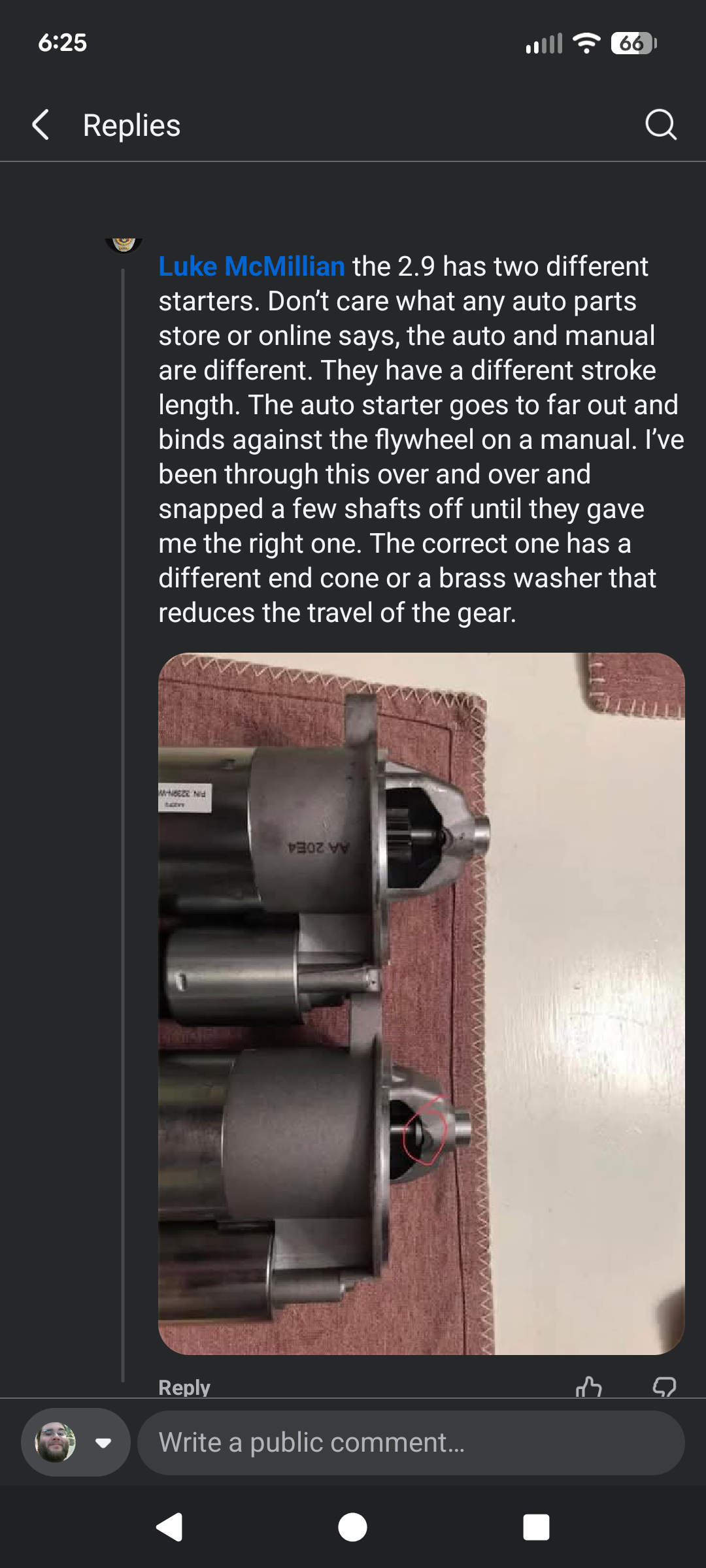
Task: Tap the comment text about 2.9 starters
Action: [x=422, y=439]
